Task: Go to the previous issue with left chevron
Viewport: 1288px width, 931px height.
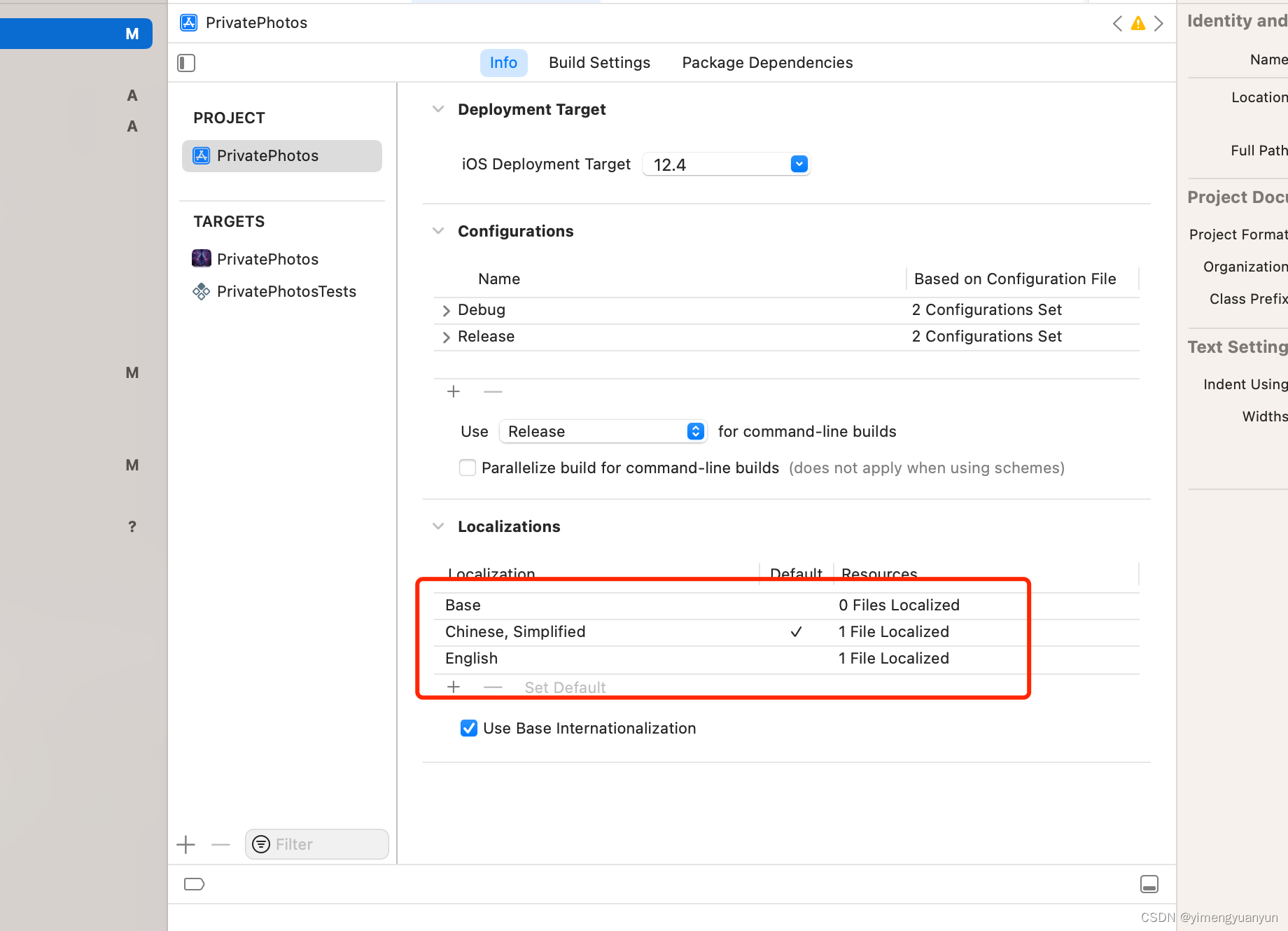Action: click(x=1117, y=23)
